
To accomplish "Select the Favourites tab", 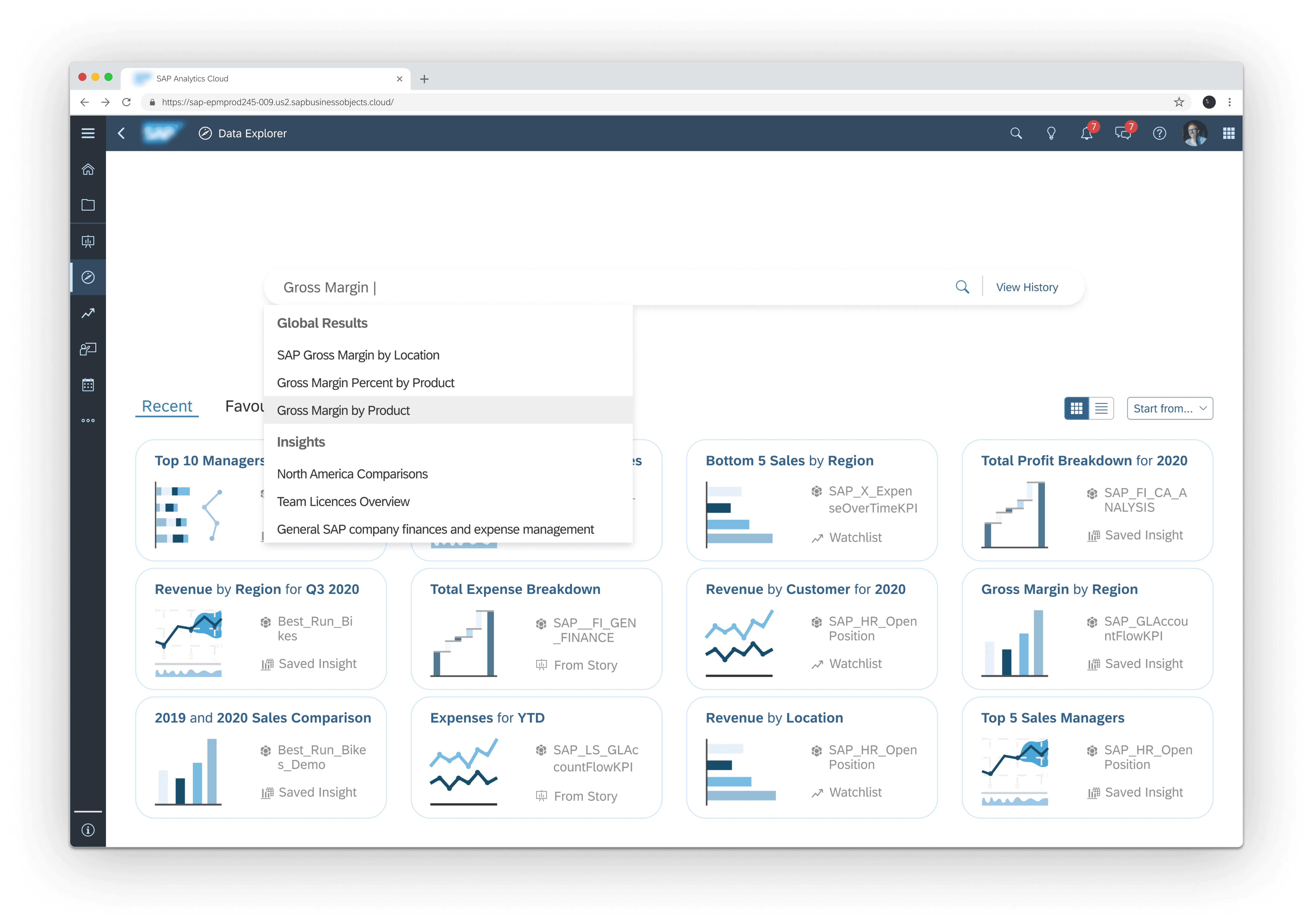I will [x=245, y=406].
